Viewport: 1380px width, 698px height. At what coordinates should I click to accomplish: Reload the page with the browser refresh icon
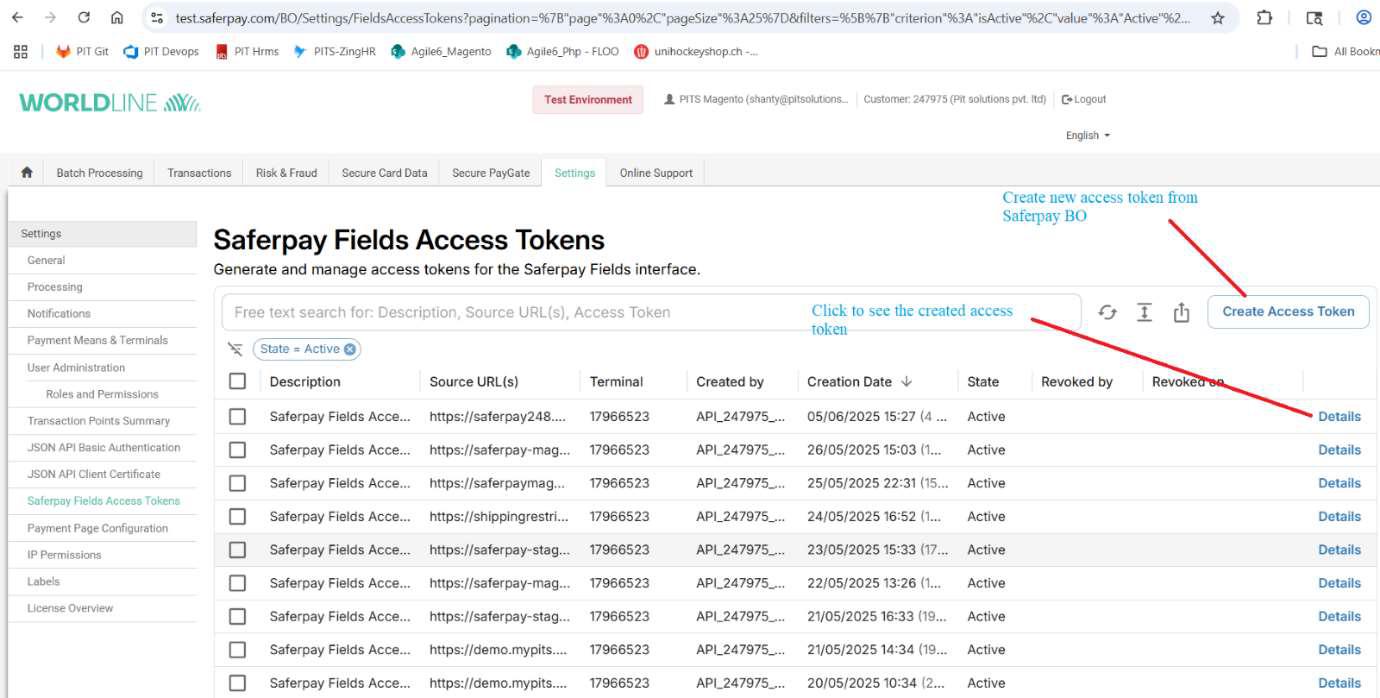click(x=84, y=18)
